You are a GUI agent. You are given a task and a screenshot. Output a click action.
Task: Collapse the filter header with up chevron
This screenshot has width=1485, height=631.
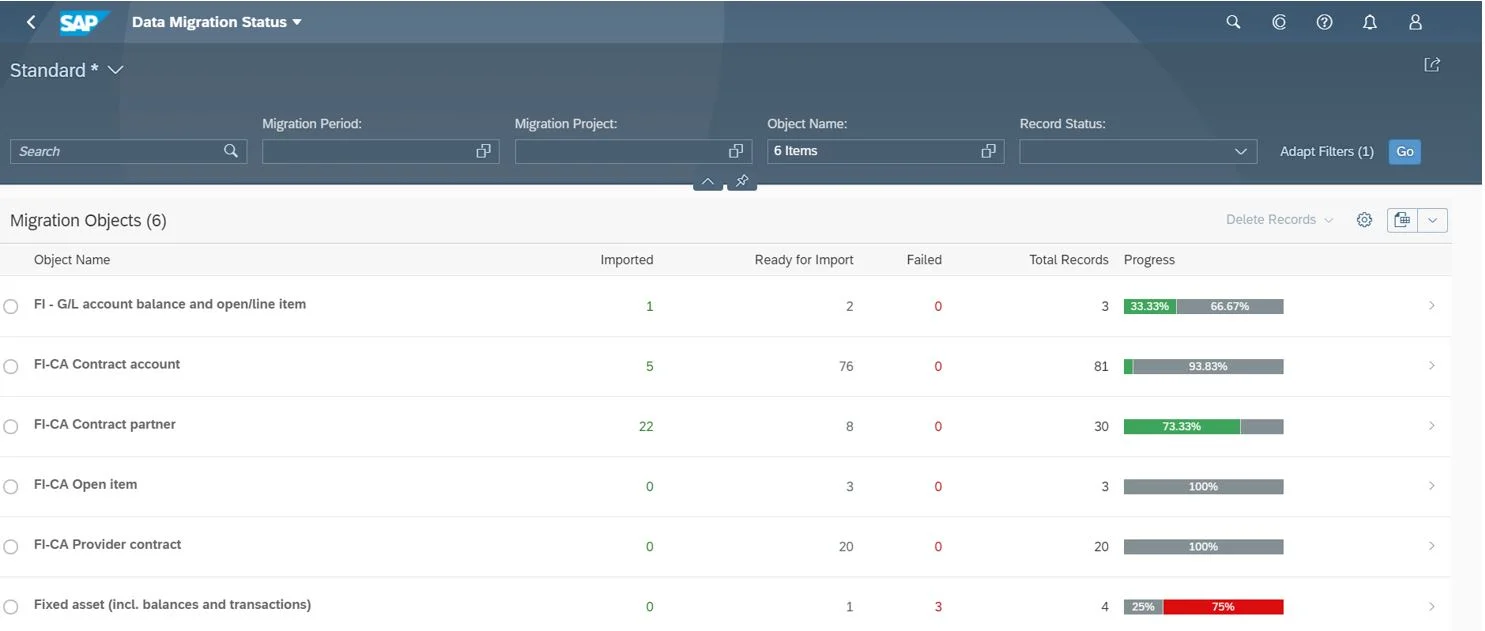708,181
